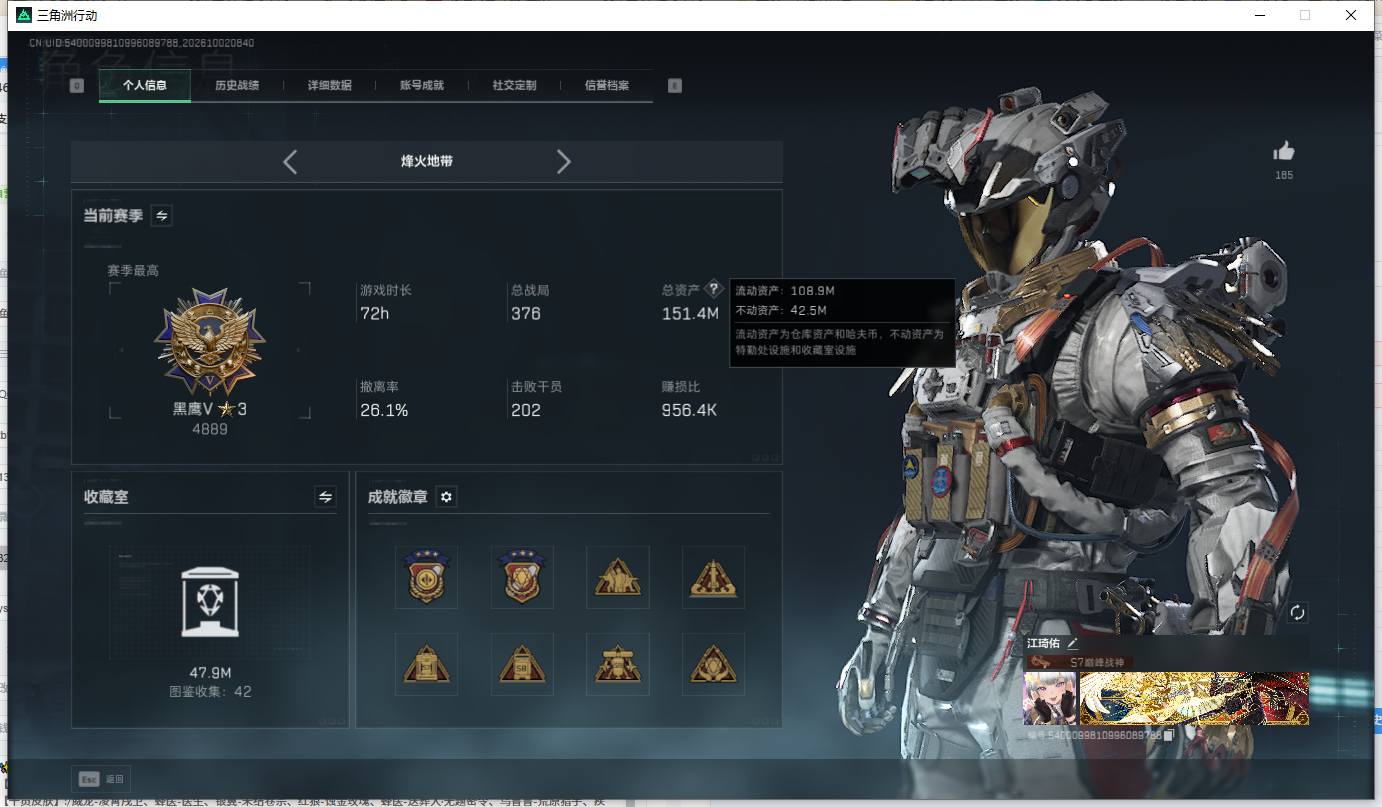This screenshot has width=1382, height=807.
Task: Click the E key hint right of the tabs
Action: [x=675, y=86]
